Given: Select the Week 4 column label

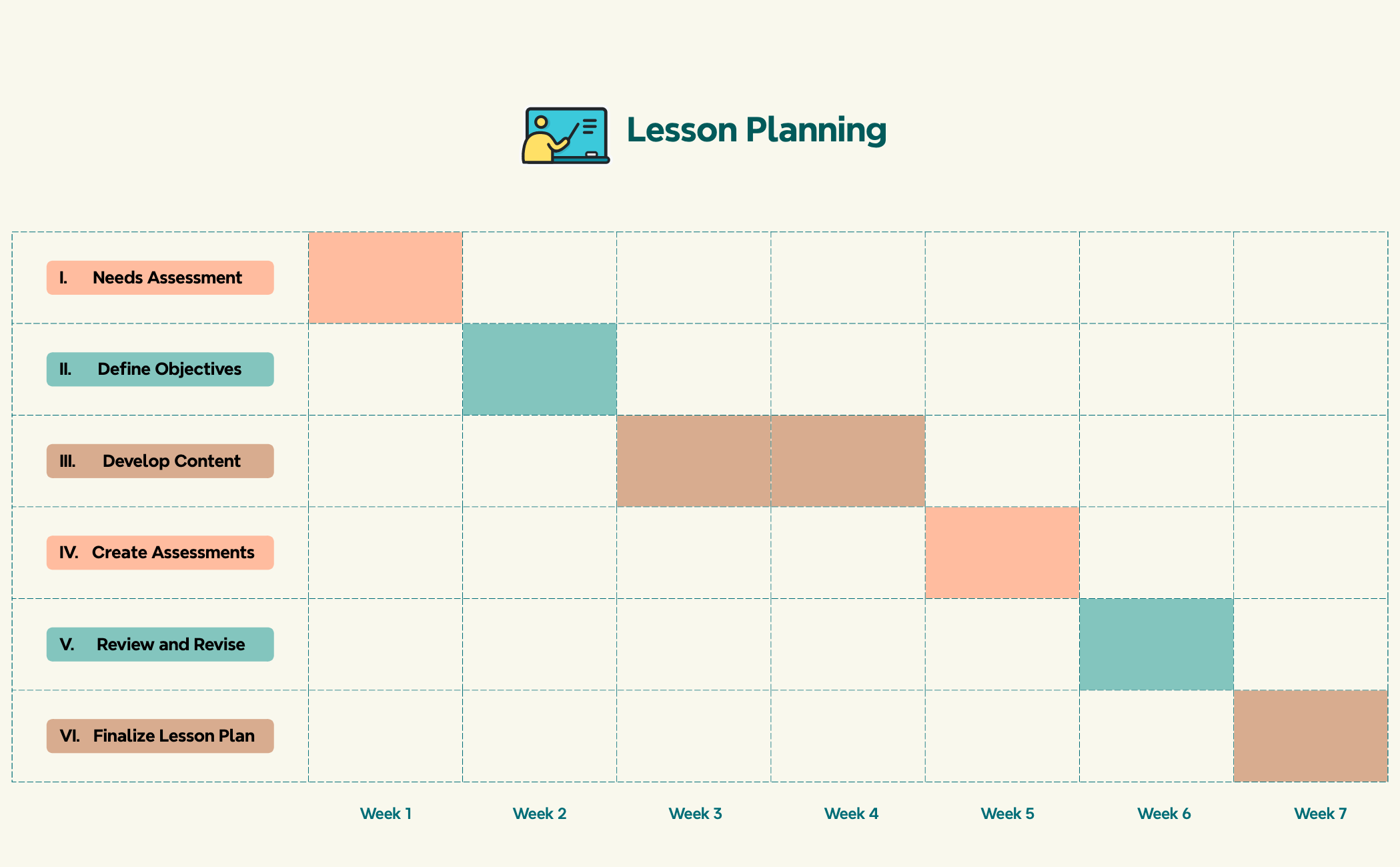Looking at the screenshot, I should [851, 814].
